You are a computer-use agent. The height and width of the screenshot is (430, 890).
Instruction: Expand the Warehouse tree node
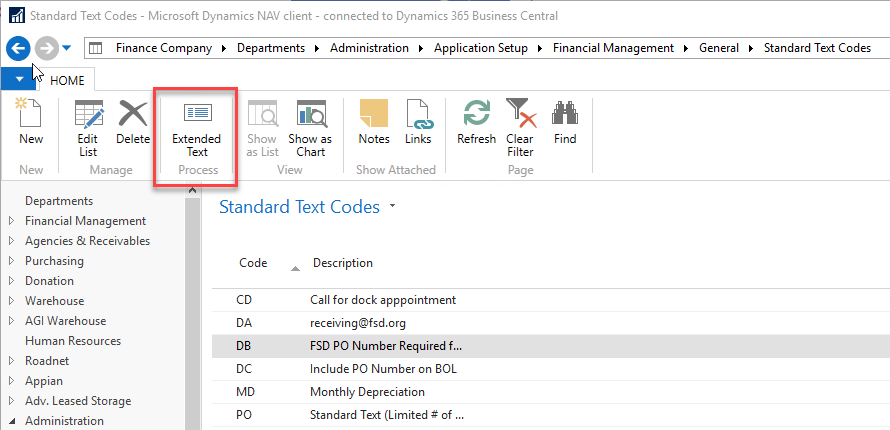point(12,301)
